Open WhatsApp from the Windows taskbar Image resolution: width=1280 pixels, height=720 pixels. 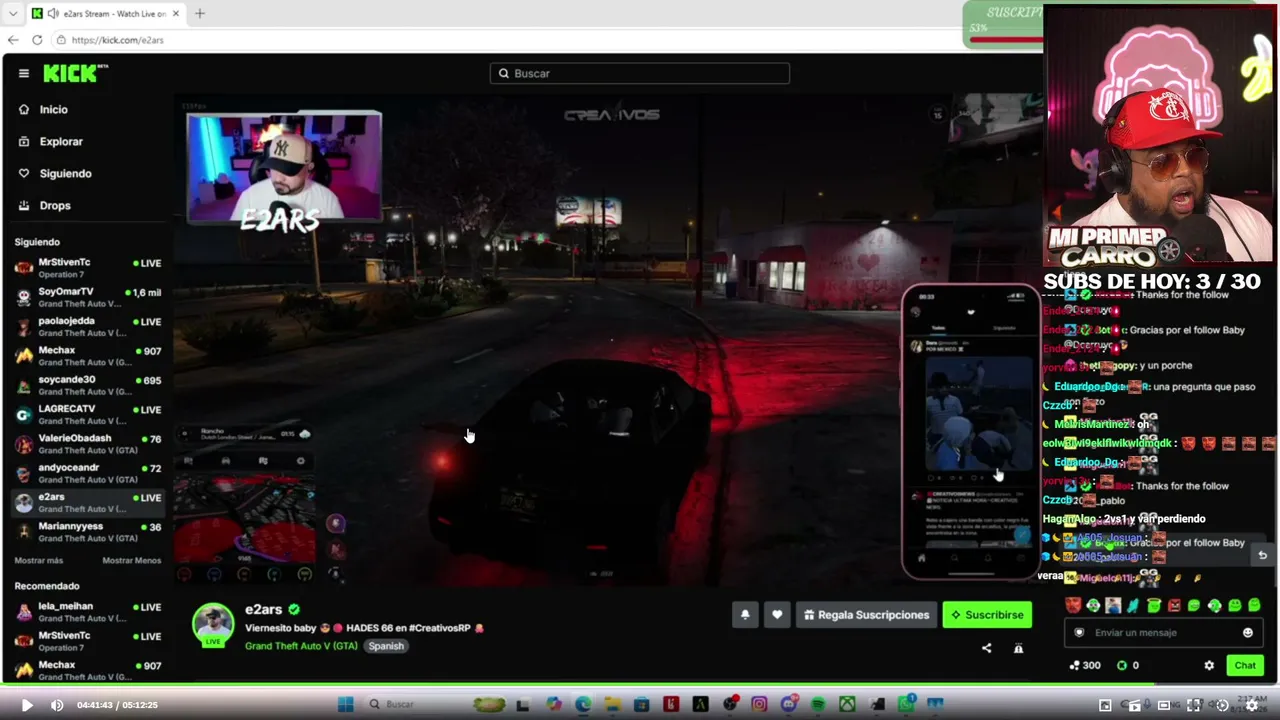(x=906, y=705)
